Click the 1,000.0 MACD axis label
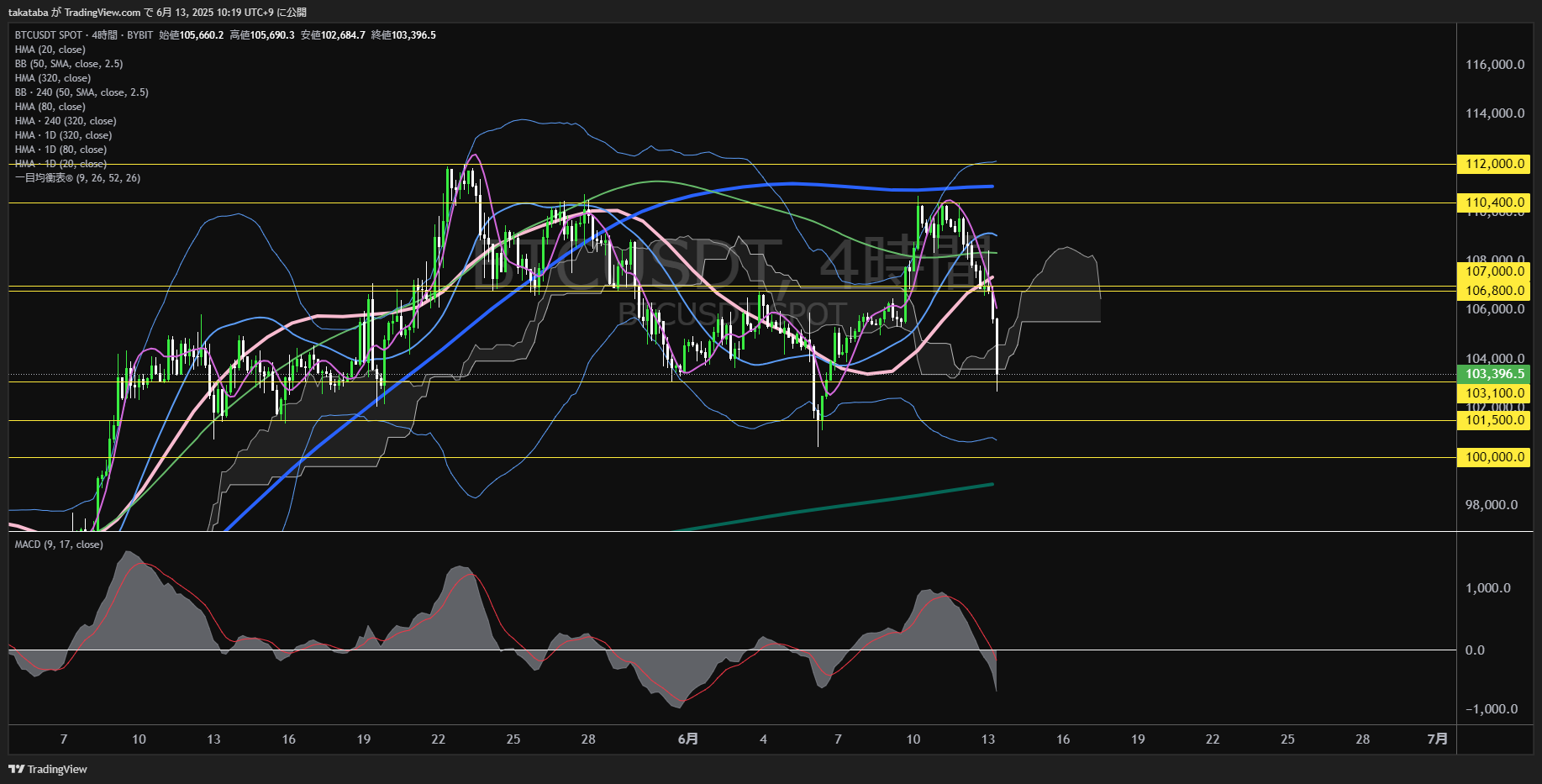 tap(1488, 588)
